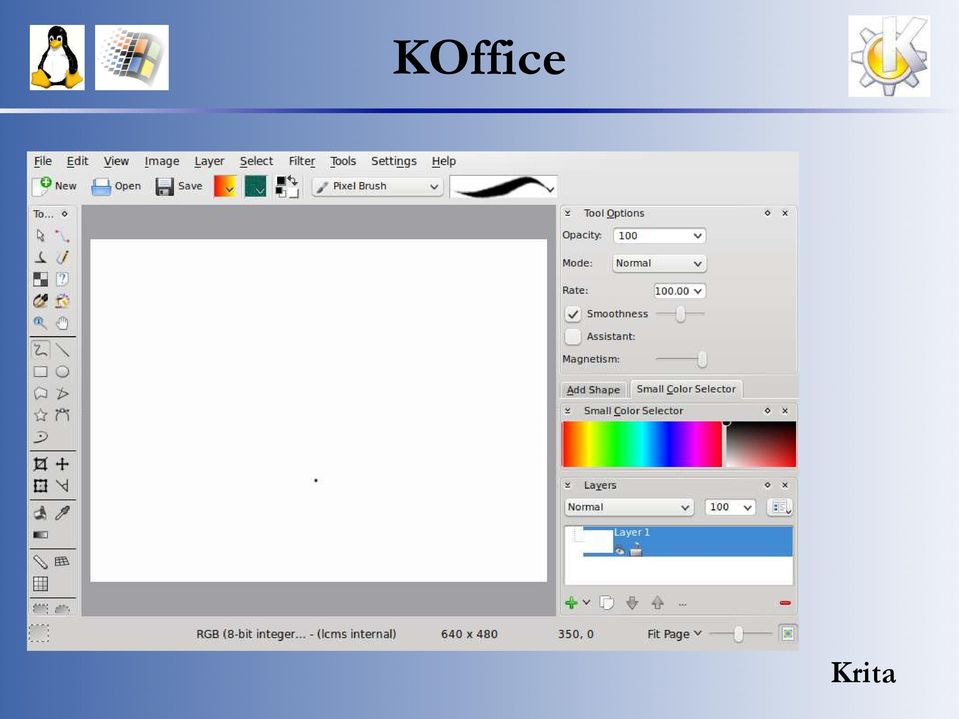Image resolution: width=959 pixels, height=719 pixels.
Task: Float the Layers docker
Action: 768,485
